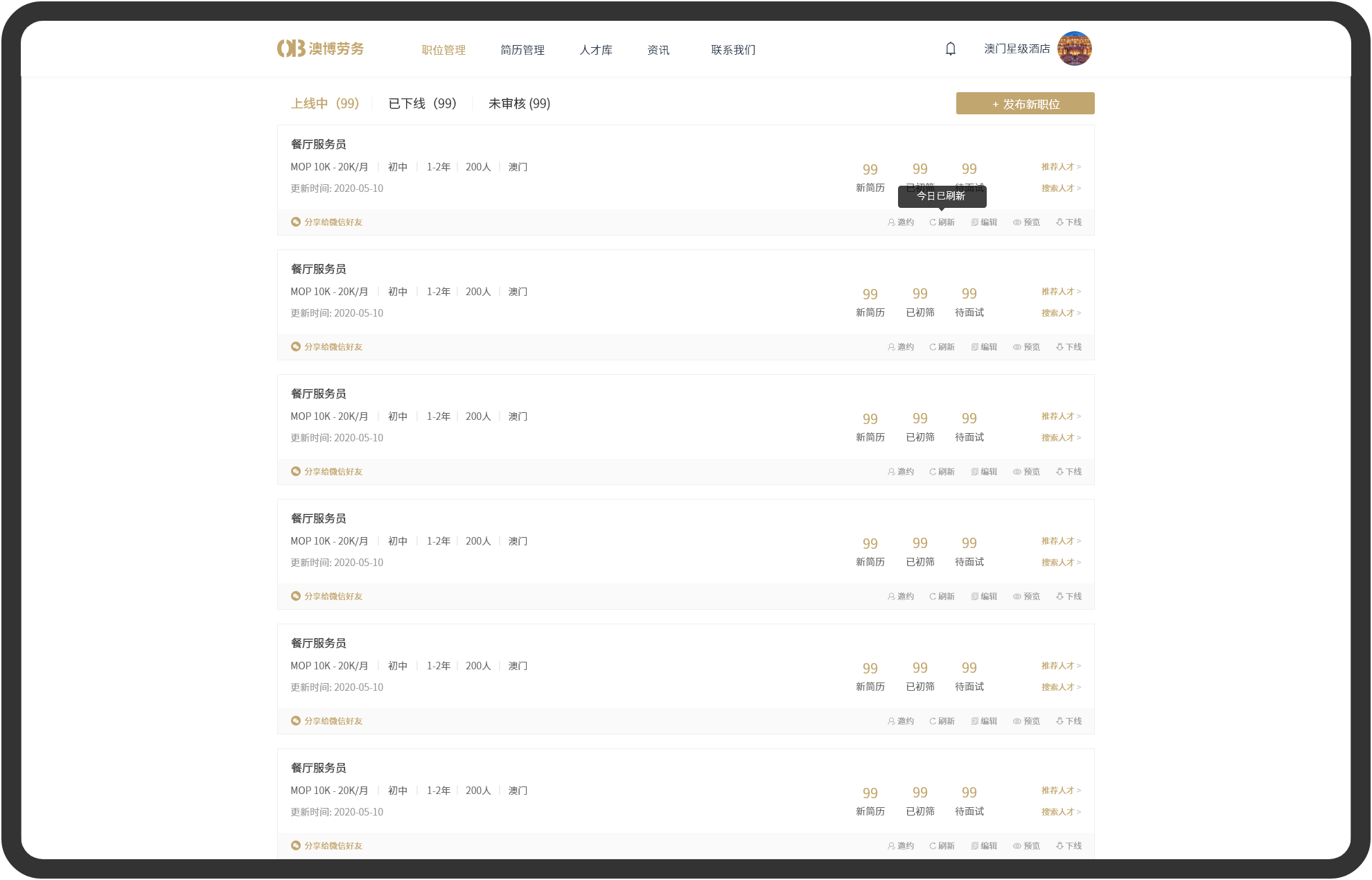The height and width of the screenshot is (880, 1372).
Task: Select 联系我们 in the navigation bar
Action: [732, 49]
